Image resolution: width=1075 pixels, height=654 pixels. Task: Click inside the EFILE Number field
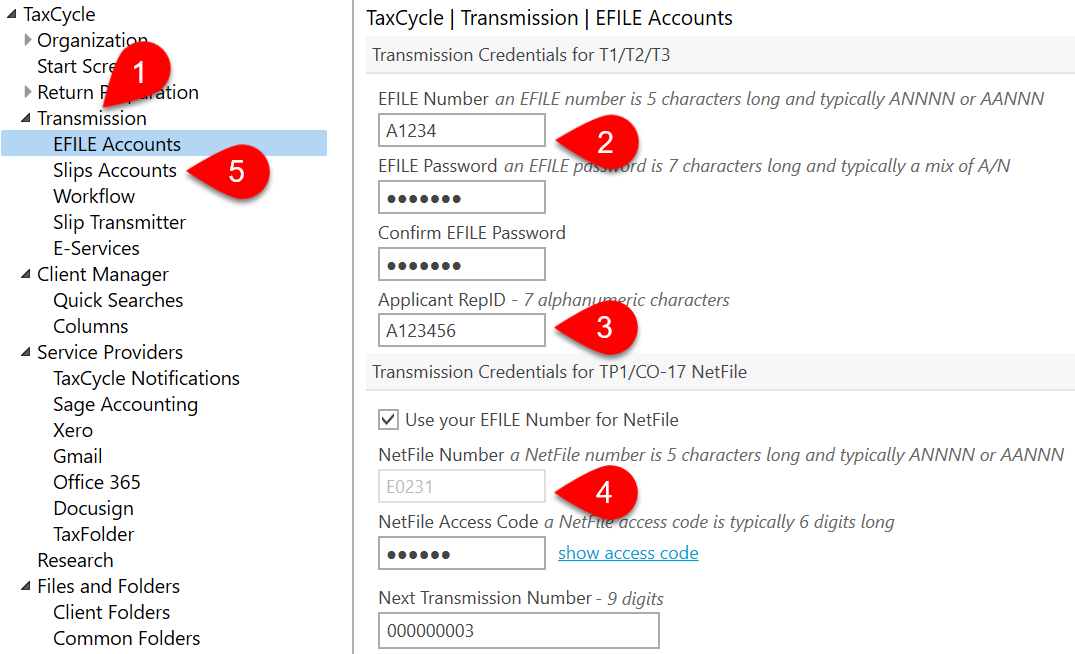461,130
